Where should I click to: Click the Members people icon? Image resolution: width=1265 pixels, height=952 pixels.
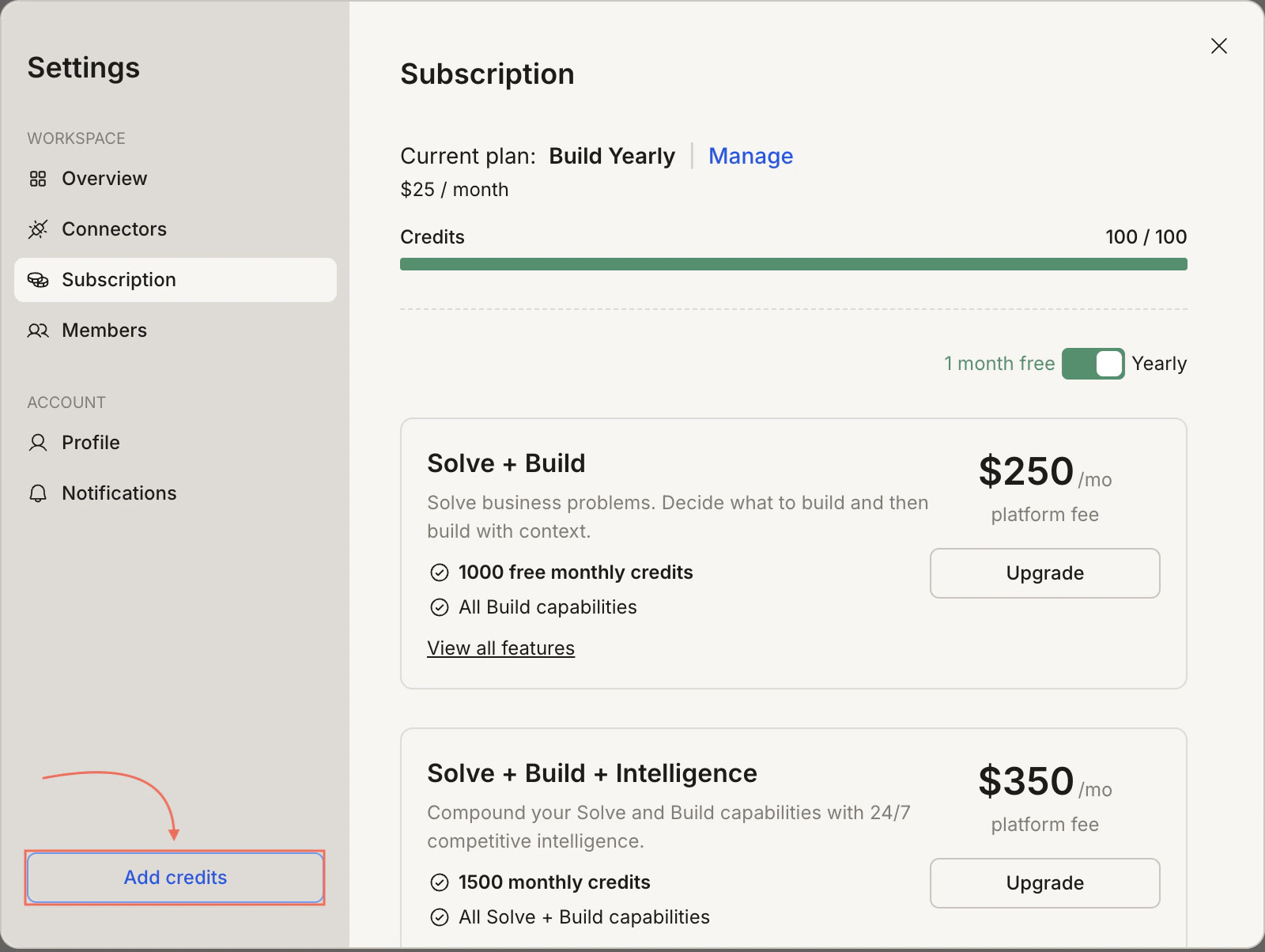[37, 331]
